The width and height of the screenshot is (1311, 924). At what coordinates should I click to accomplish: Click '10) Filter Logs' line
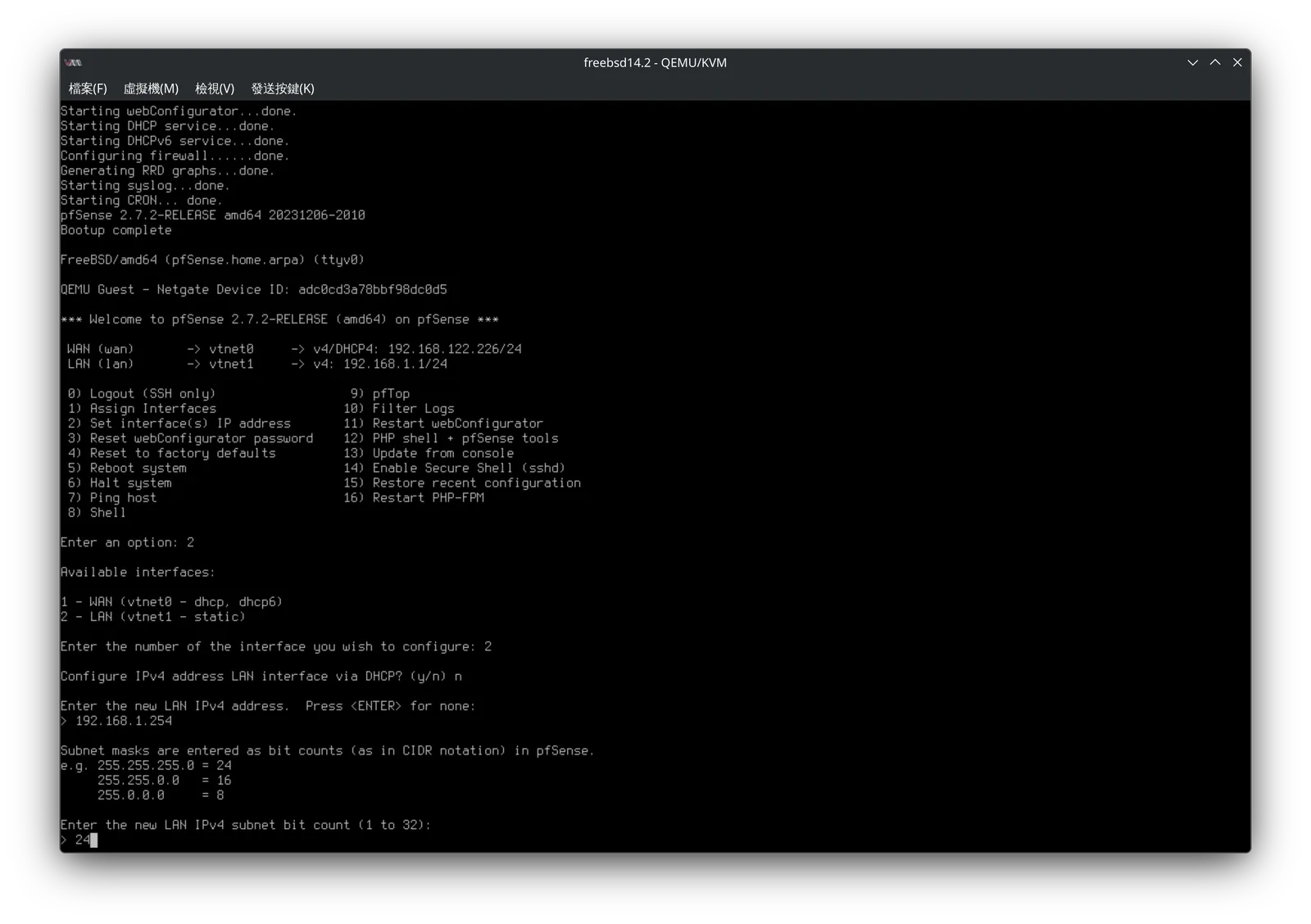(399, 409)
